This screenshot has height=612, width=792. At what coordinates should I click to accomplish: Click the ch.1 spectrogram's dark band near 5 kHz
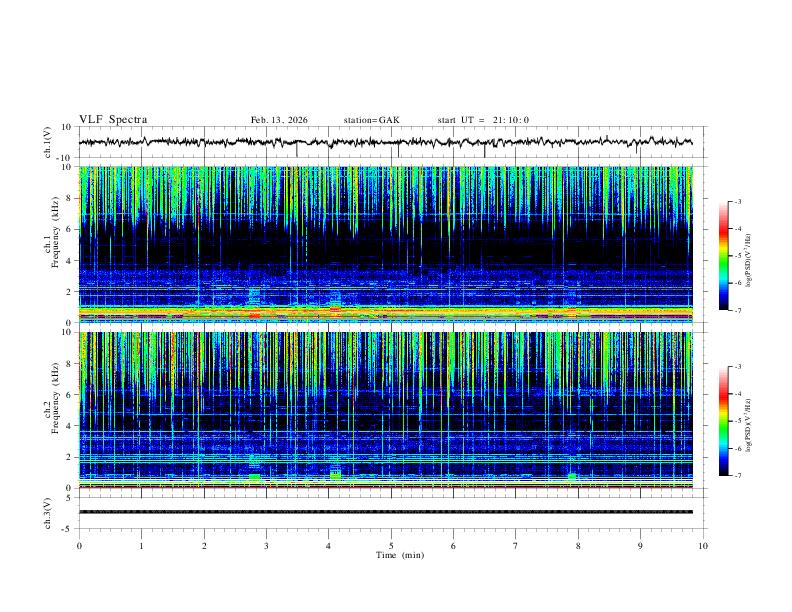click(385, 247)
